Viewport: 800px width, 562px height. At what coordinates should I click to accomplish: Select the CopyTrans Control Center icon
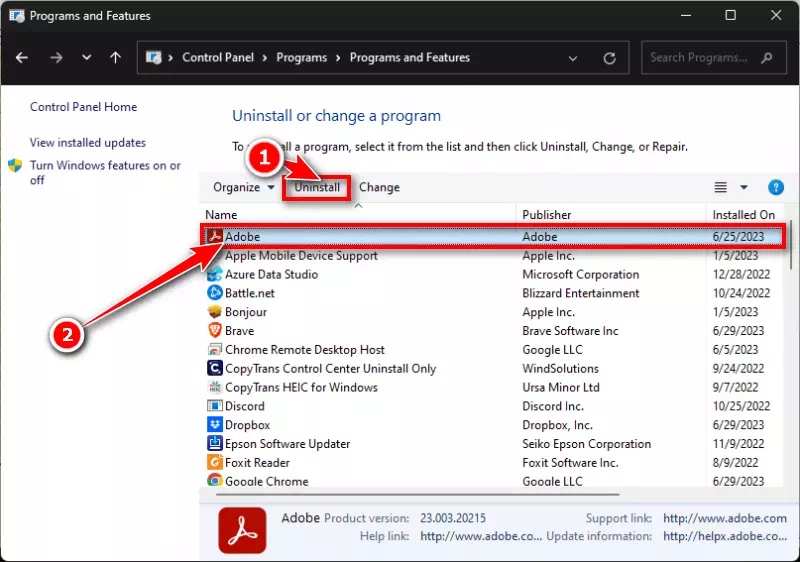click(215, 368)
